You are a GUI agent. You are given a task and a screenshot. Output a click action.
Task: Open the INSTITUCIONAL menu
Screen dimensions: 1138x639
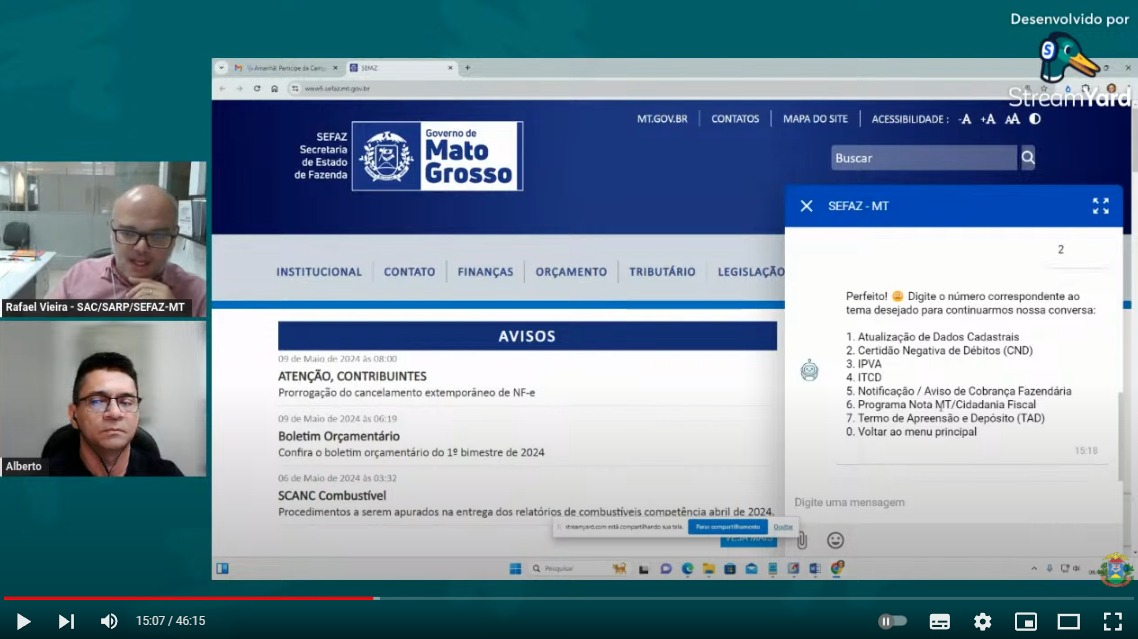pyautogui.click(x=319, y=272)
